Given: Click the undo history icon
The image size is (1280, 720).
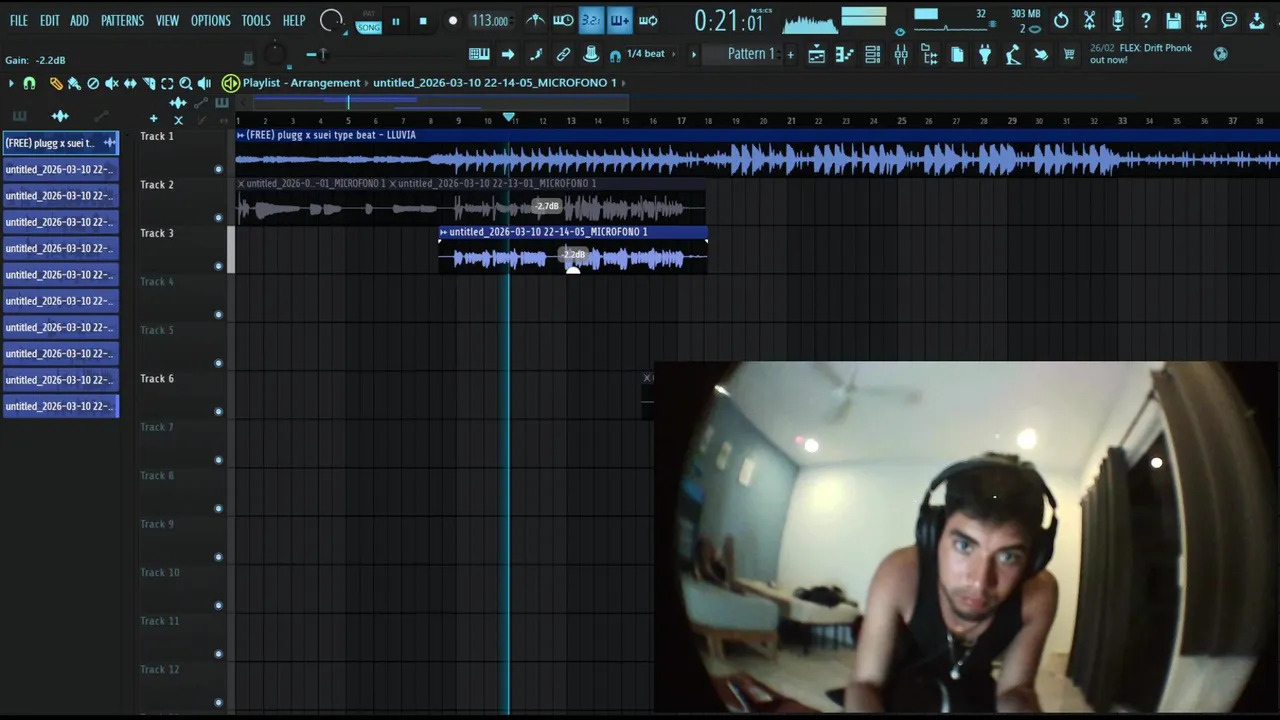Looking at the screenshot, I should pos(1061,20).
